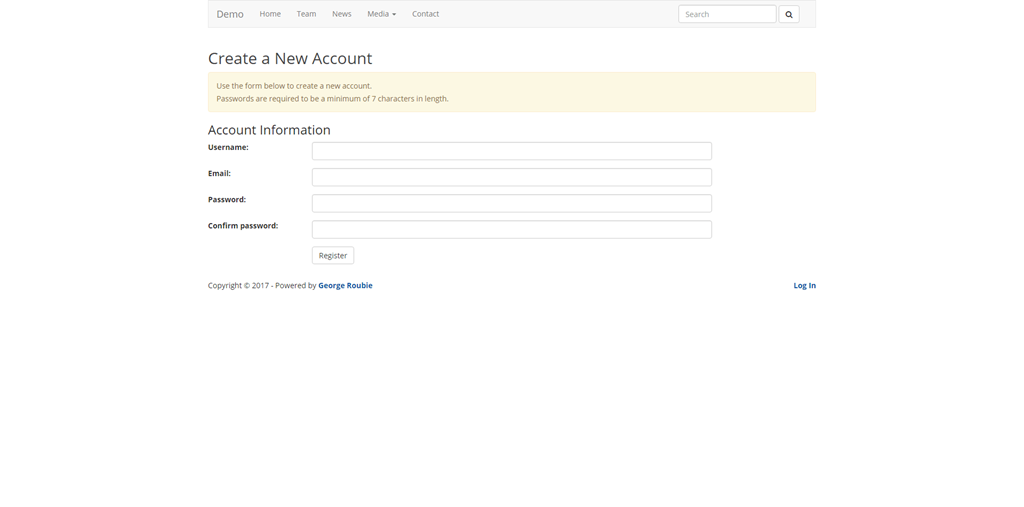Click the Confirm password field
This screenshot has width=1024, height=507.
[x=511, y=229]
